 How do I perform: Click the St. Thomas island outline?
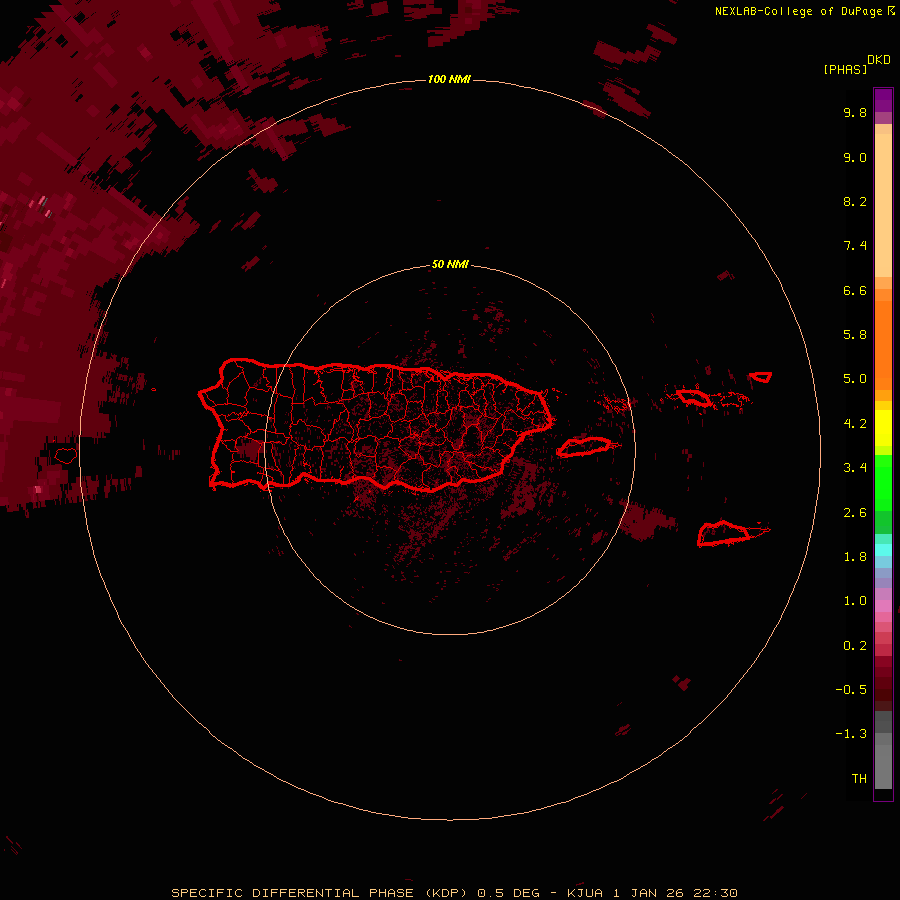click(x=693, y=397)
